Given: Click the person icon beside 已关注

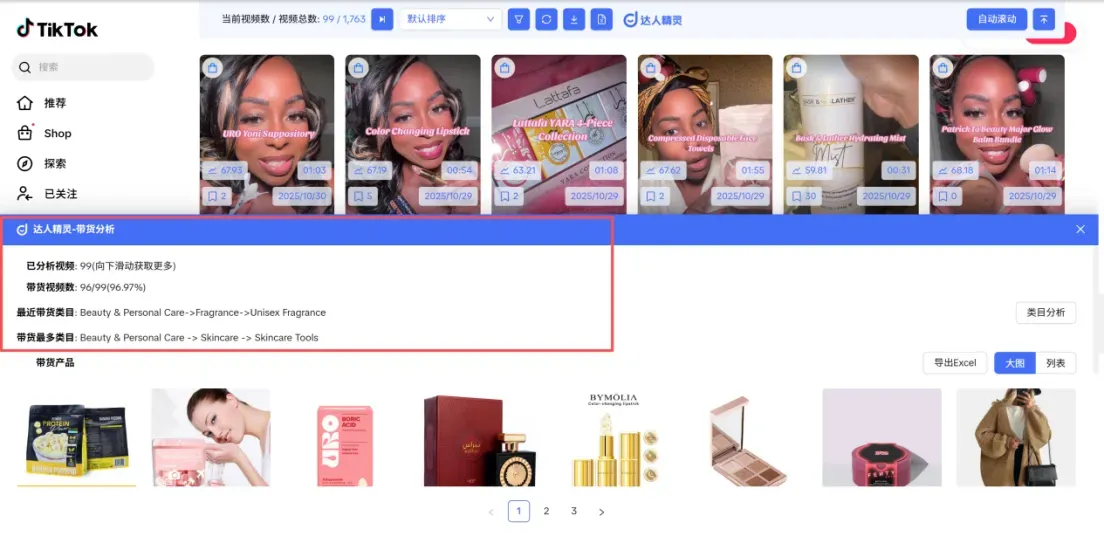Looking at the screenshot, I should click(25, 194).
